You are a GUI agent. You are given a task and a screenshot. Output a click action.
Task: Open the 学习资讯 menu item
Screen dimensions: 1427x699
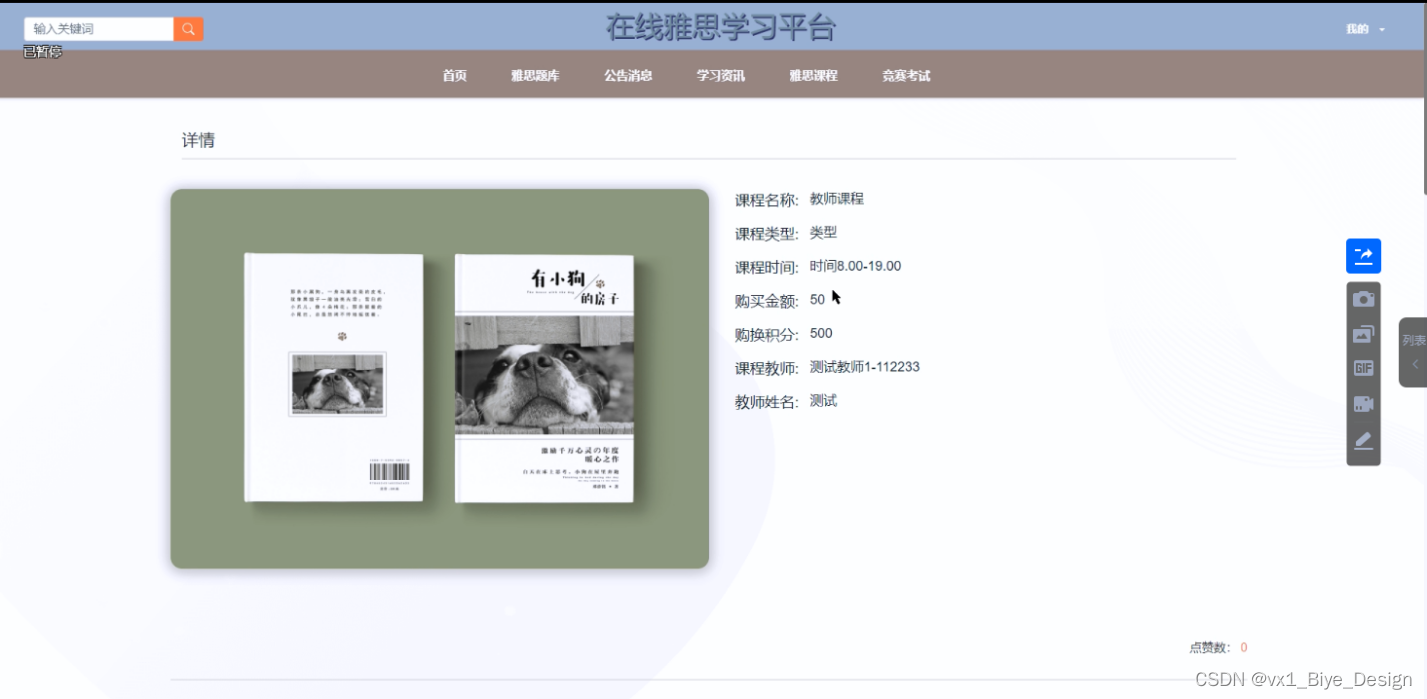tap(721, 75)
